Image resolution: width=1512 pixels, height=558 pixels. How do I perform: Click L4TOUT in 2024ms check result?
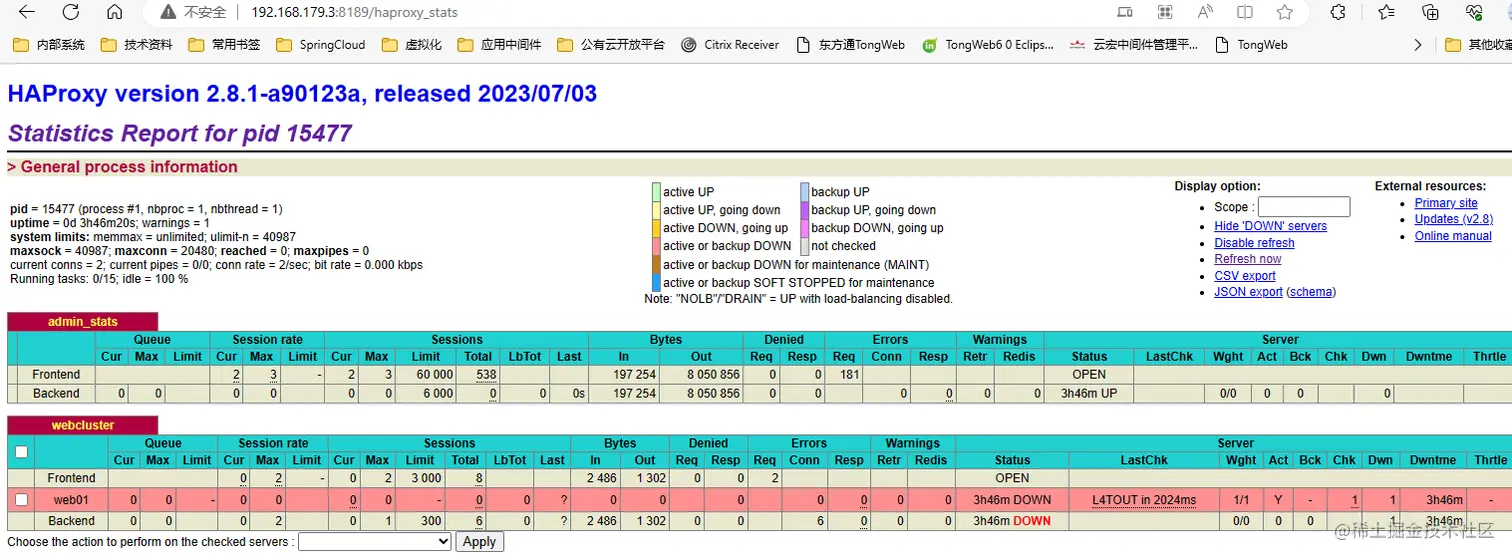1144,500
